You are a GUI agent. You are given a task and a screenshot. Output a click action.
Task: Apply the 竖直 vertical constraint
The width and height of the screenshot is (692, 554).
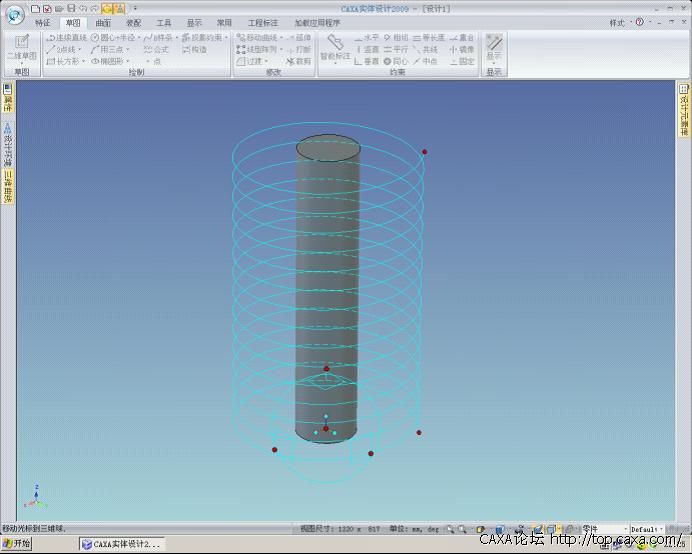click(x=366, y=49)
